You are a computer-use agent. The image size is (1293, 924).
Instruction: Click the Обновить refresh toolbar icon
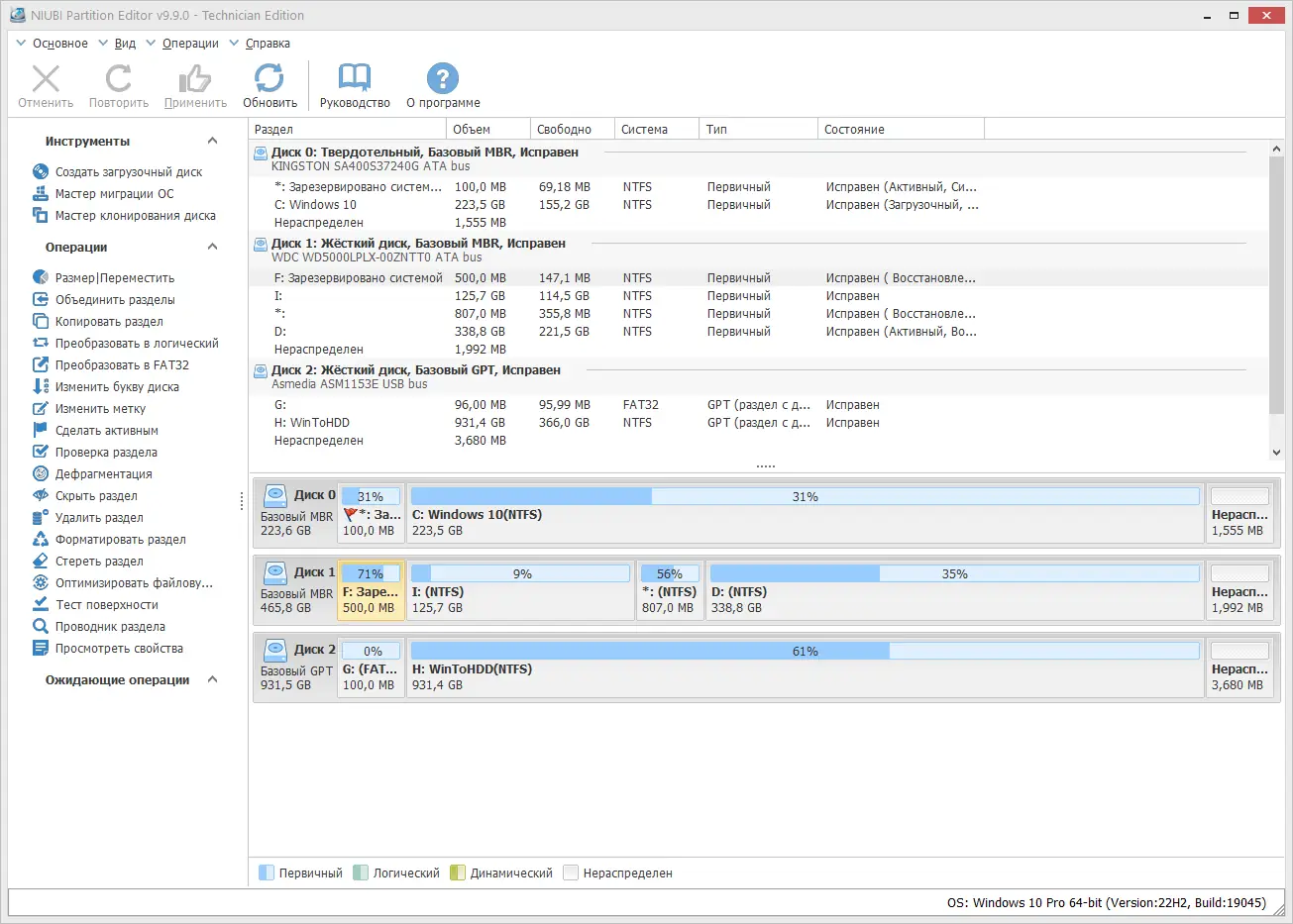click(269, 85)
